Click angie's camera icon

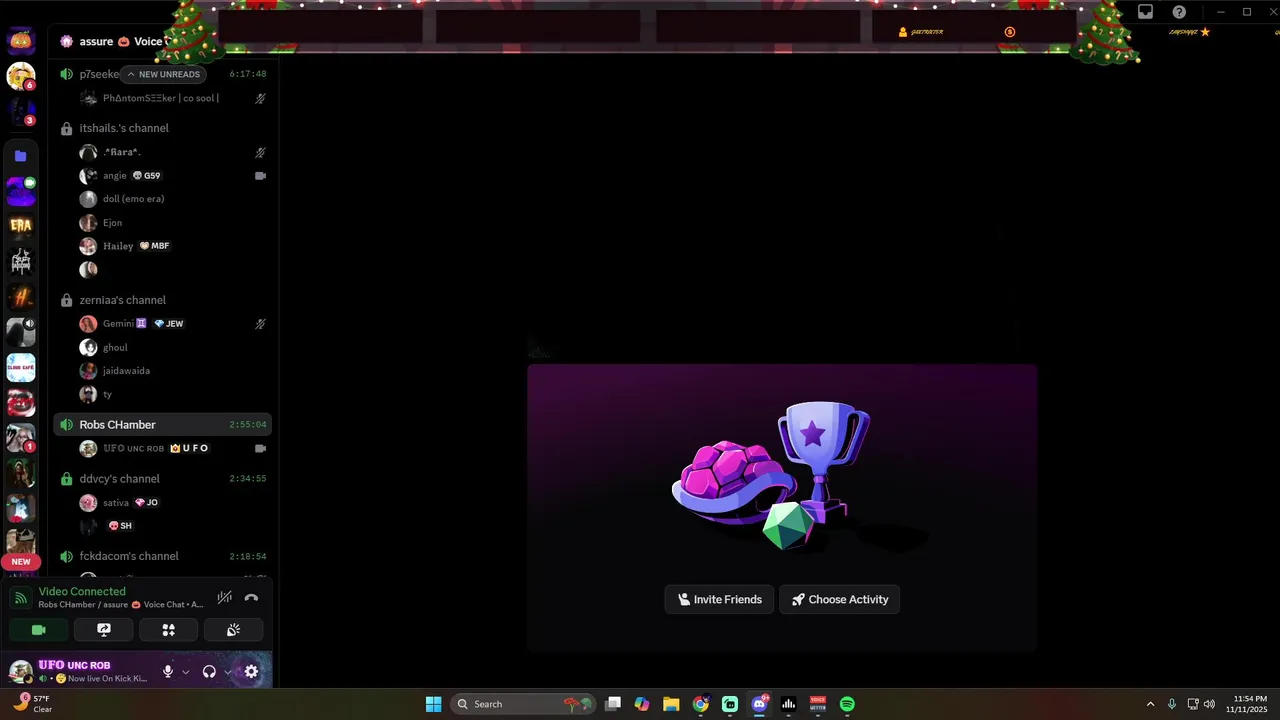pyautogui.click(x=260, y=175)
